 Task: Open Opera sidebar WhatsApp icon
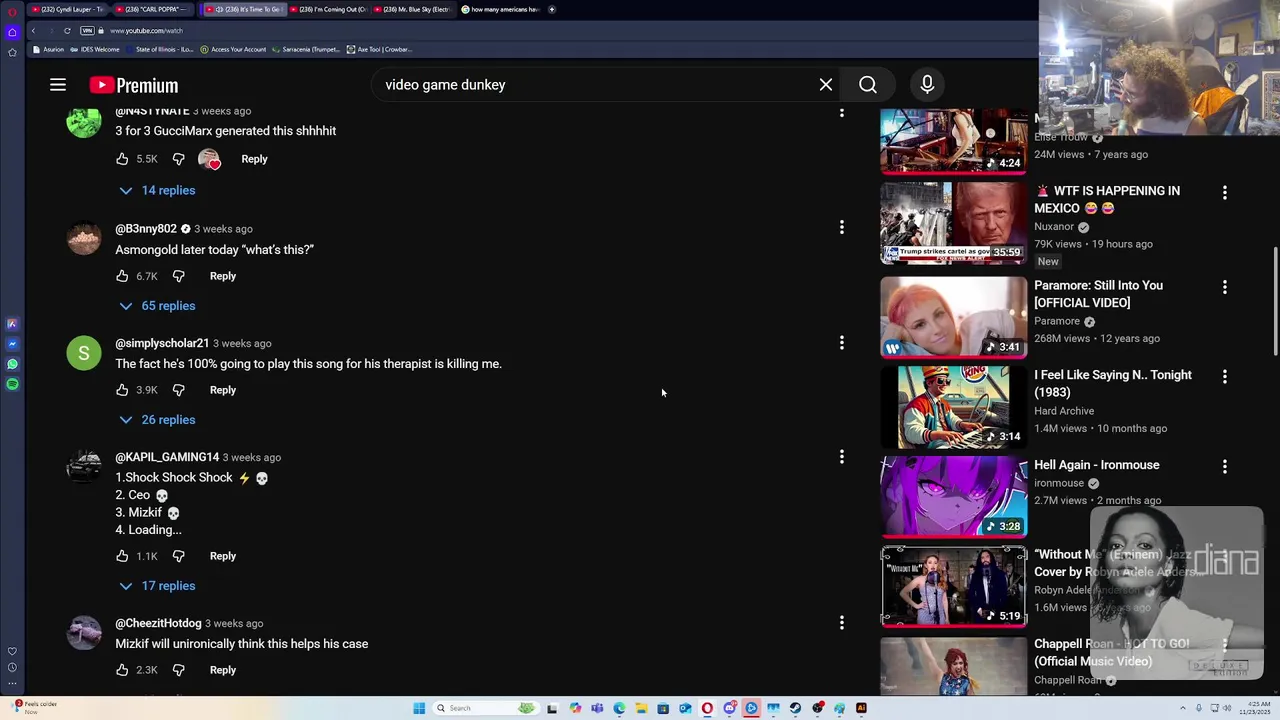12,364
